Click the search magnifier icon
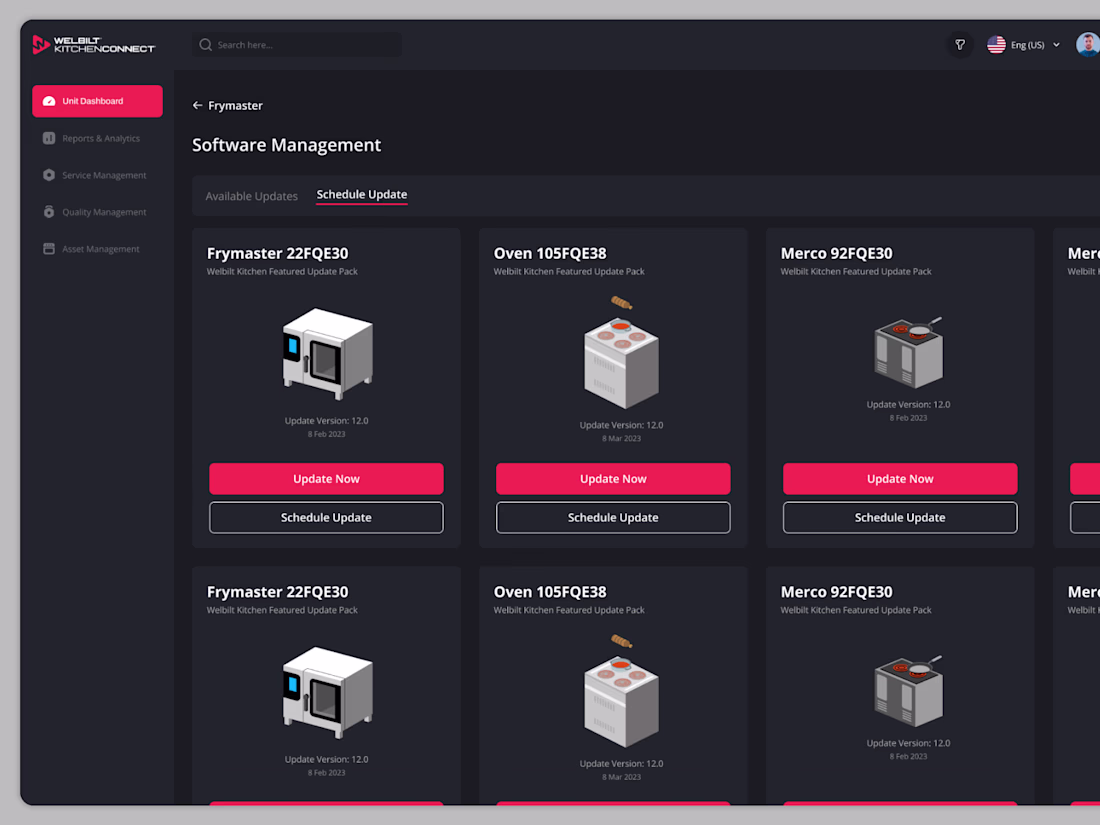1100x825 pixels. click(206, 45)
